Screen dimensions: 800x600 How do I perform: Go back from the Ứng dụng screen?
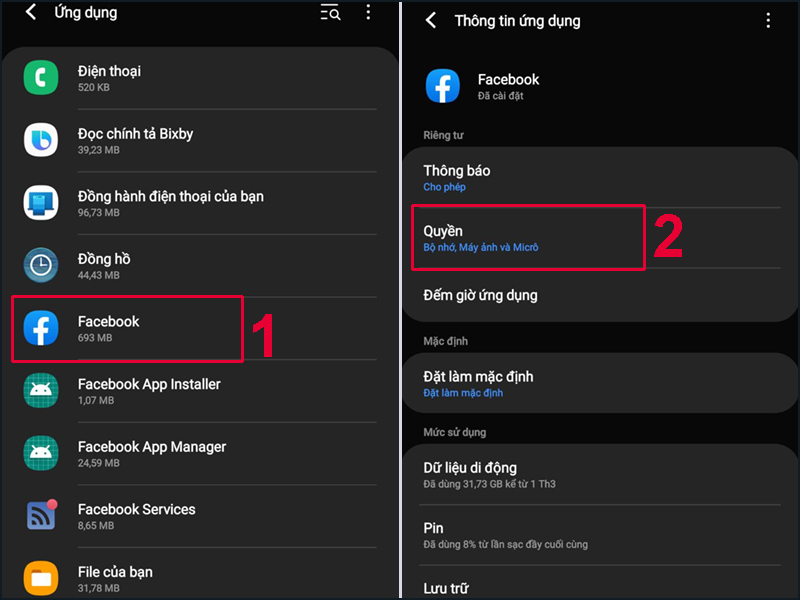pyautogui.click(x=31, y=13)
